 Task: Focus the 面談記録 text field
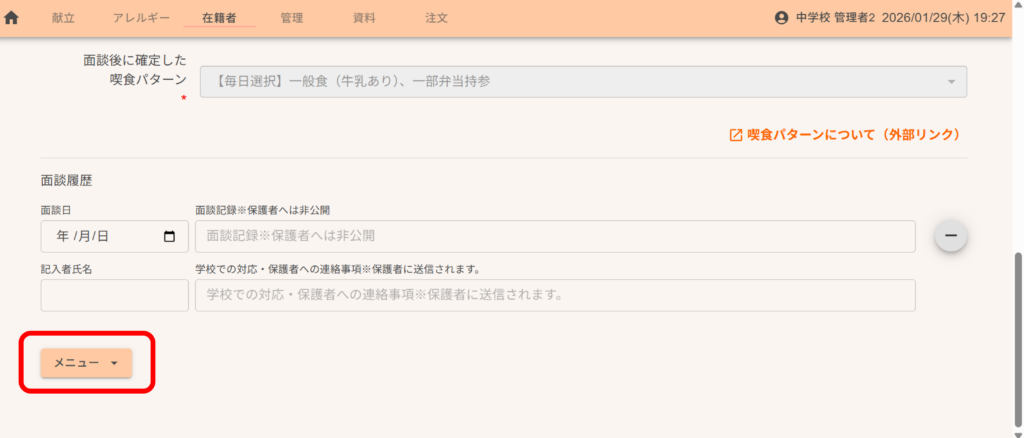click(x=555, y=236)
